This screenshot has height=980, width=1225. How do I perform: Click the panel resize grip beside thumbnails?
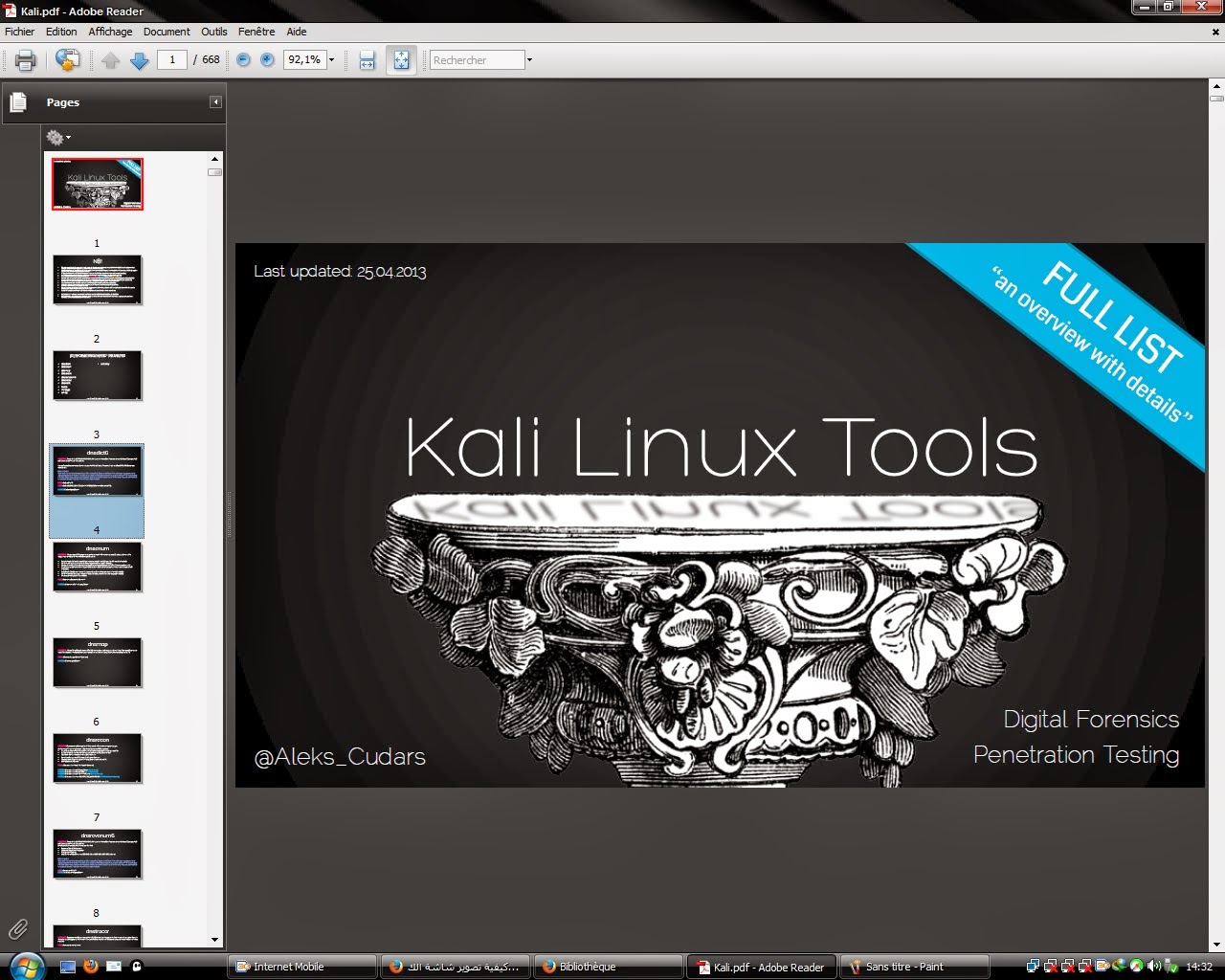tap(229, 515)
